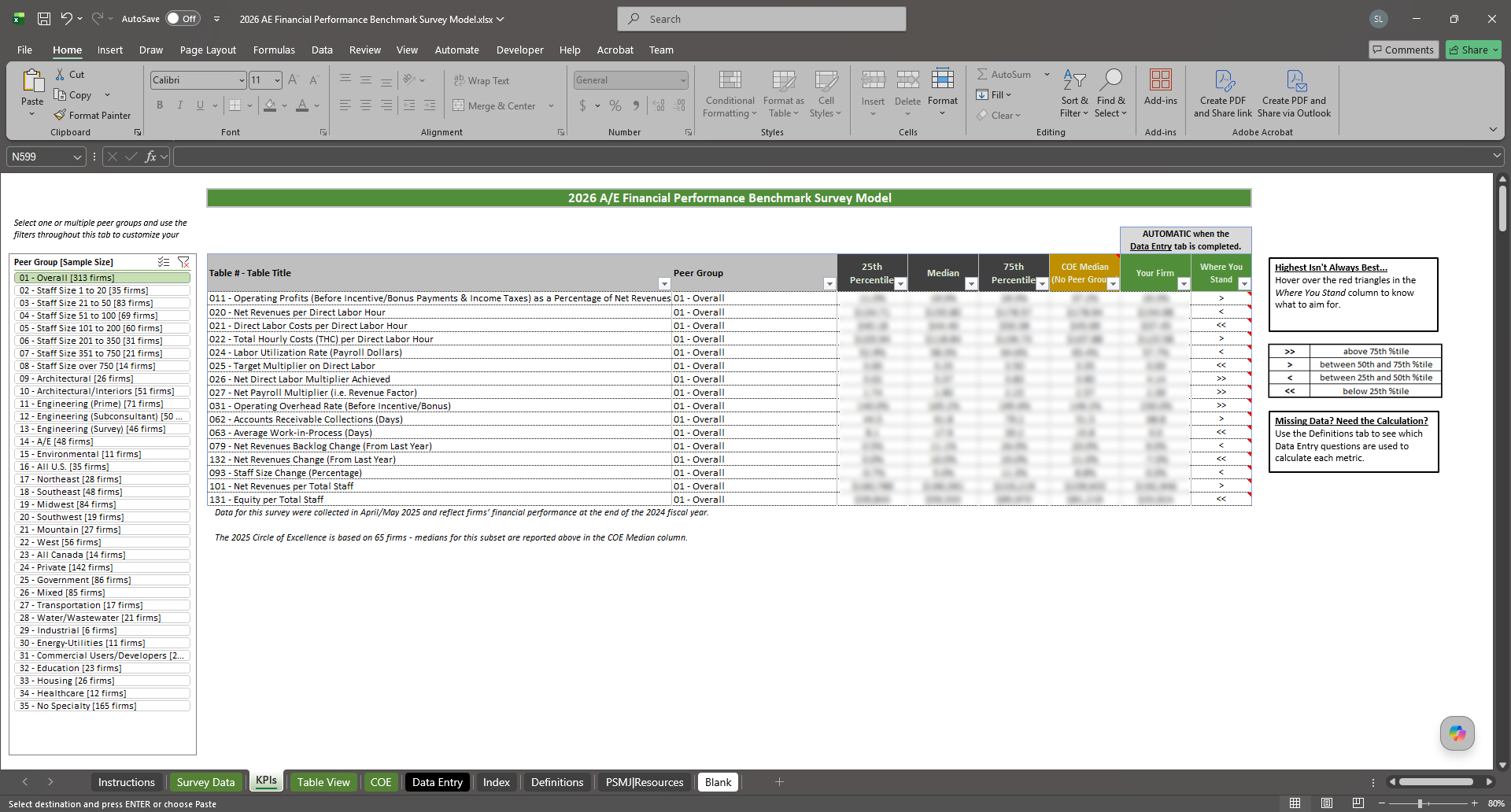Open Find & Select
The image size is (1511, 812).
pyautogui.click(x=1110, y=94)
